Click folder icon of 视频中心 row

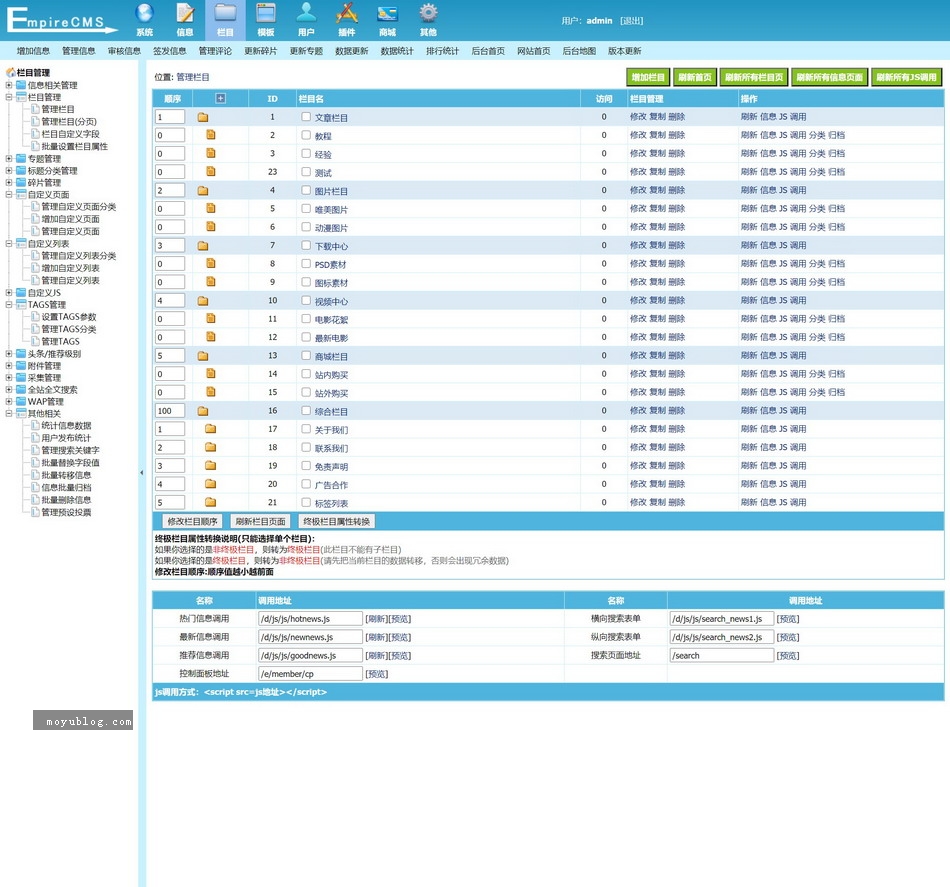click(203, 301)
